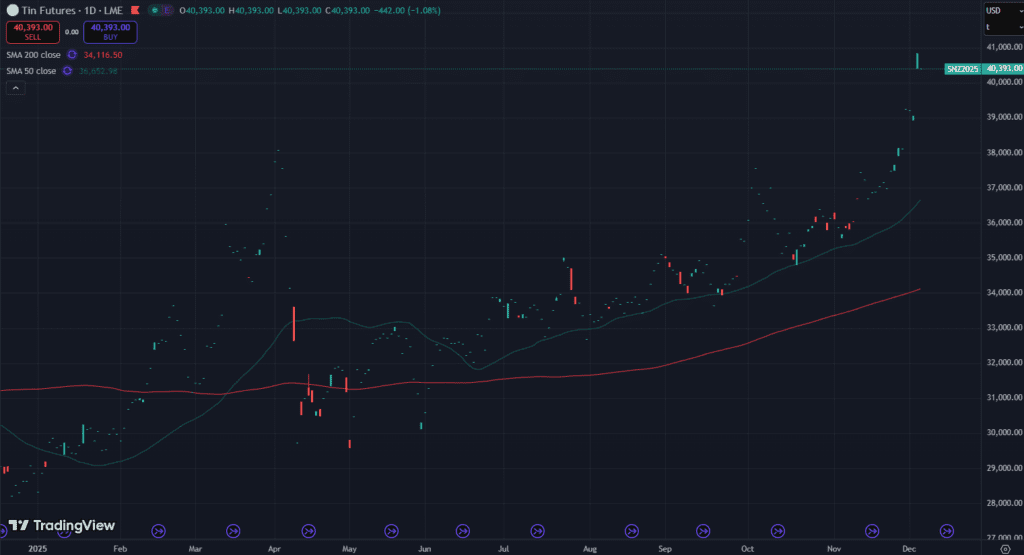
Task: Click the SNZ2025 price label on axis
Action: coord(964,68)
